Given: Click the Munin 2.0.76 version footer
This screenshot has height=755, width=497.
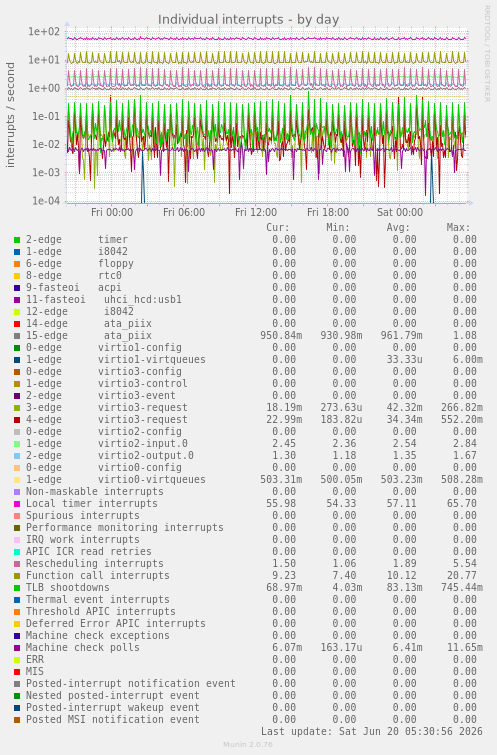Looking at the screenshot, I should click(x=248, y=745).
